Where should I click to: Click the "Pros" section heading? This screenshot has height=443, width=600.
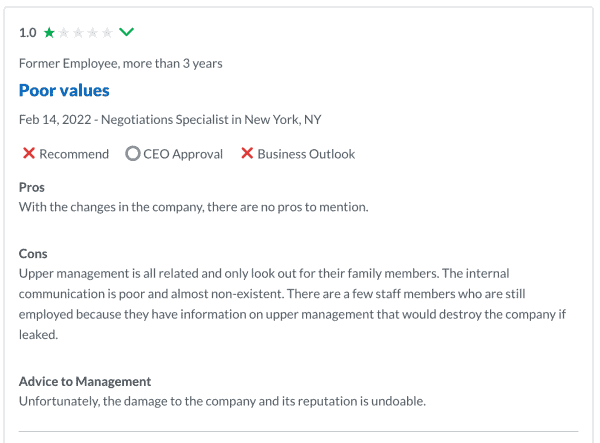pyautogui.click(x=32, y=187)
